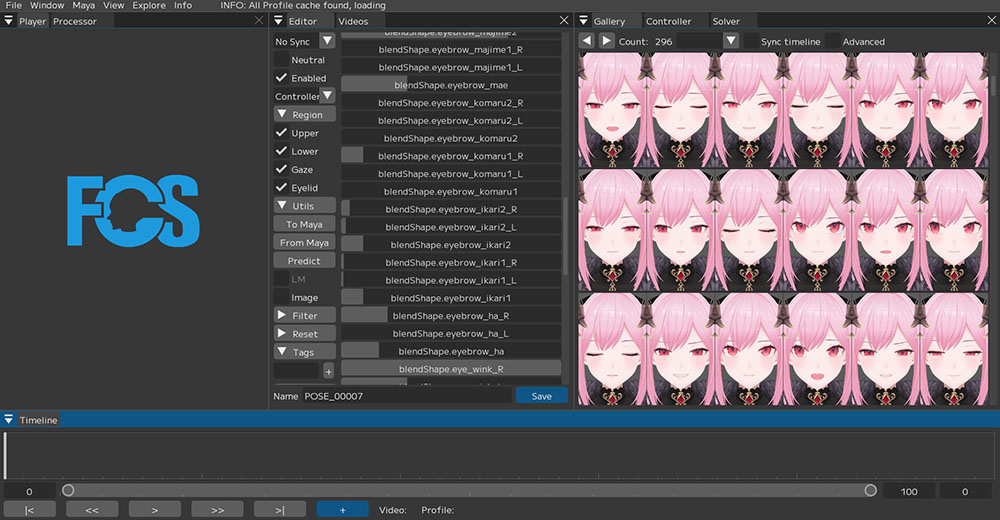Uncheck the Eyelid region checkbox
This screenshot has height=520, width=1000.
click(281, 188)
